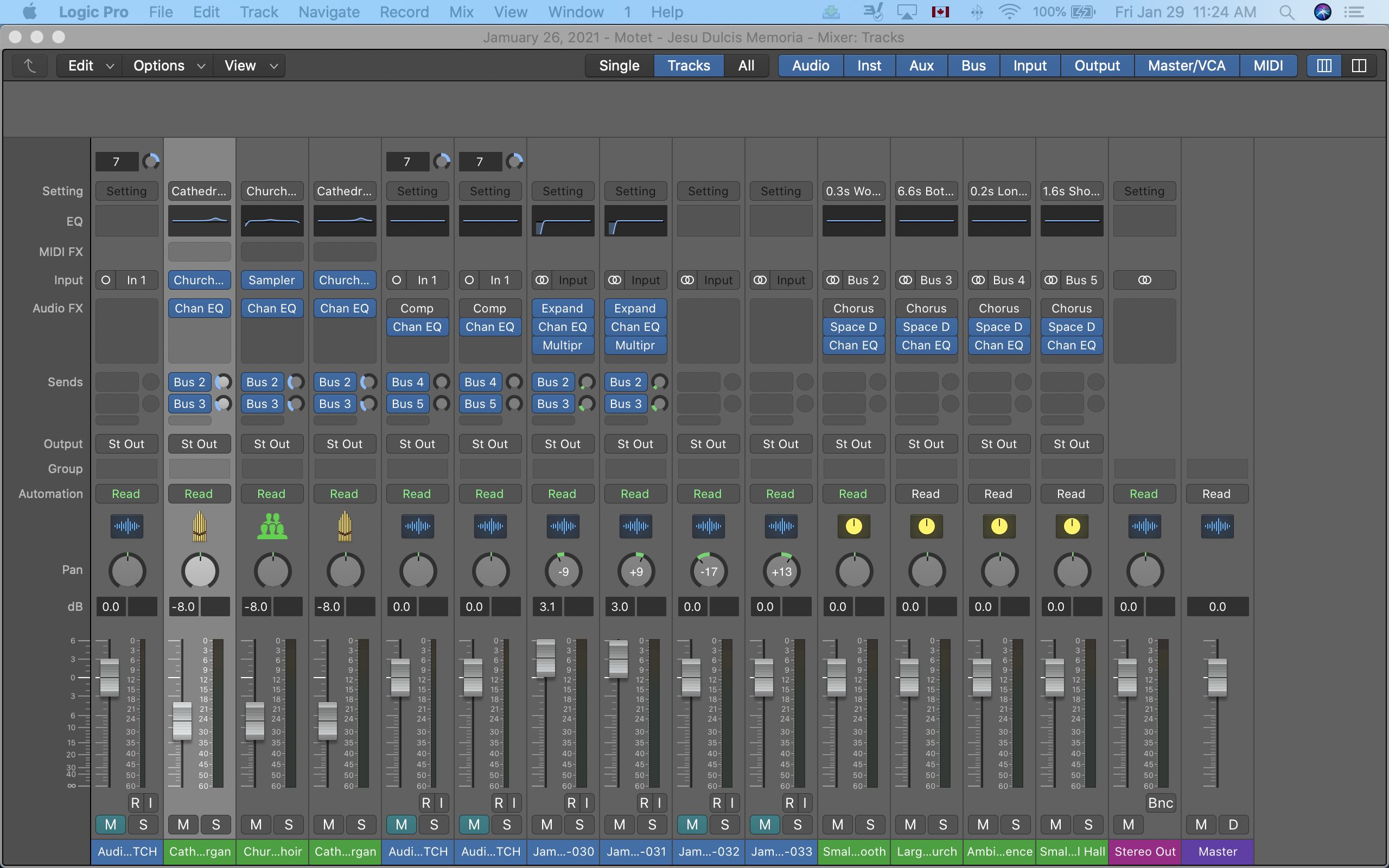Click mono format icon on first Audi...TCH input
The image size is (1389, 868).
tap(106, 280)
